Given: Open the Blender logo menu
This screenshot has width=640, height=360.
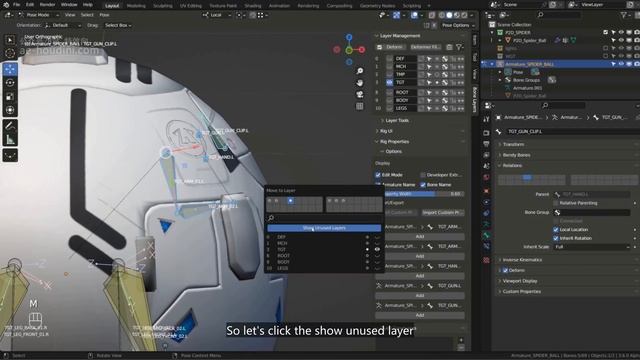Looking at the screenshot, I should (6, 5).
